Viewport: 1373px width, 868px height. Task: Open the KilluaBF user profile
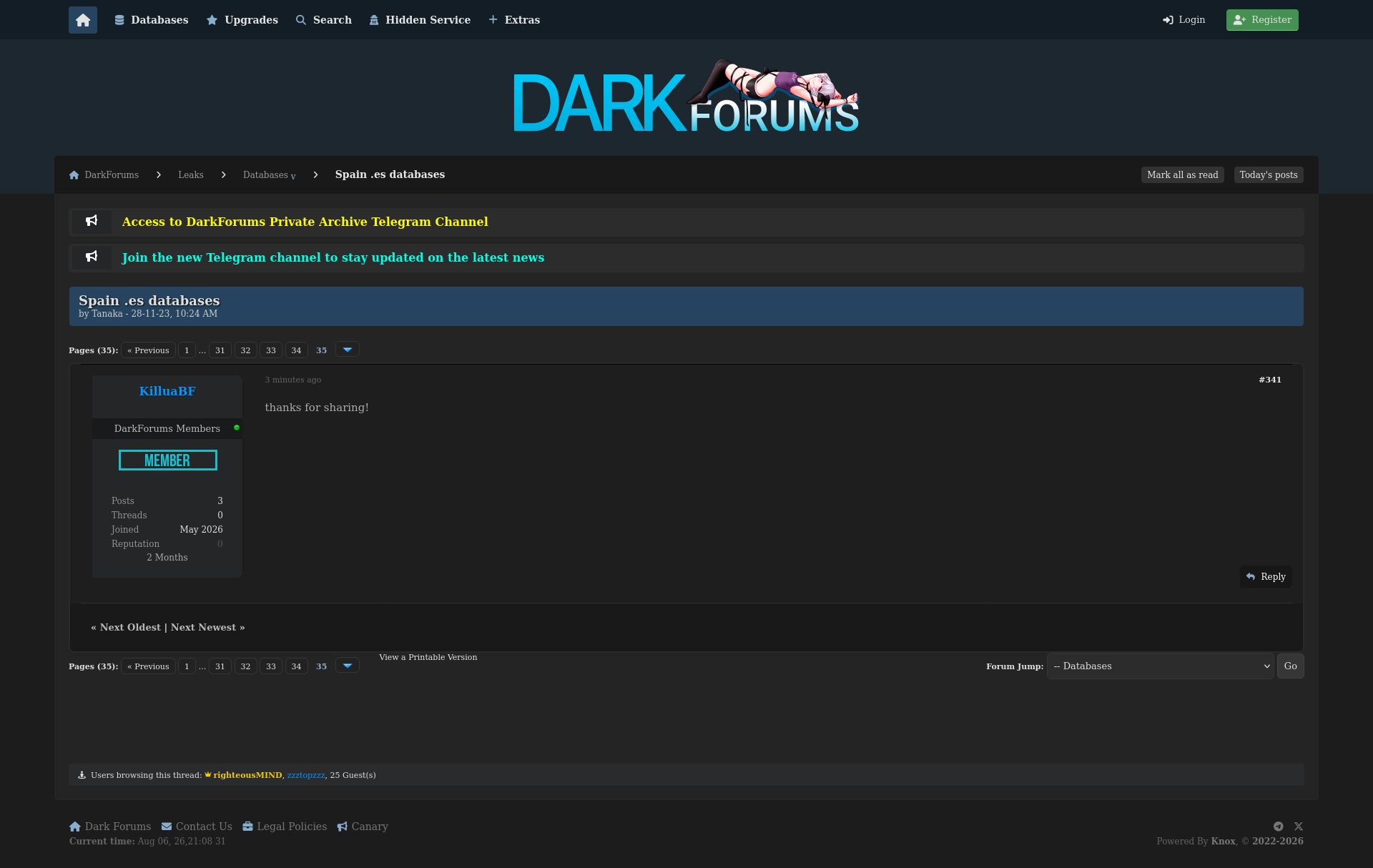[x=167, y=392]
